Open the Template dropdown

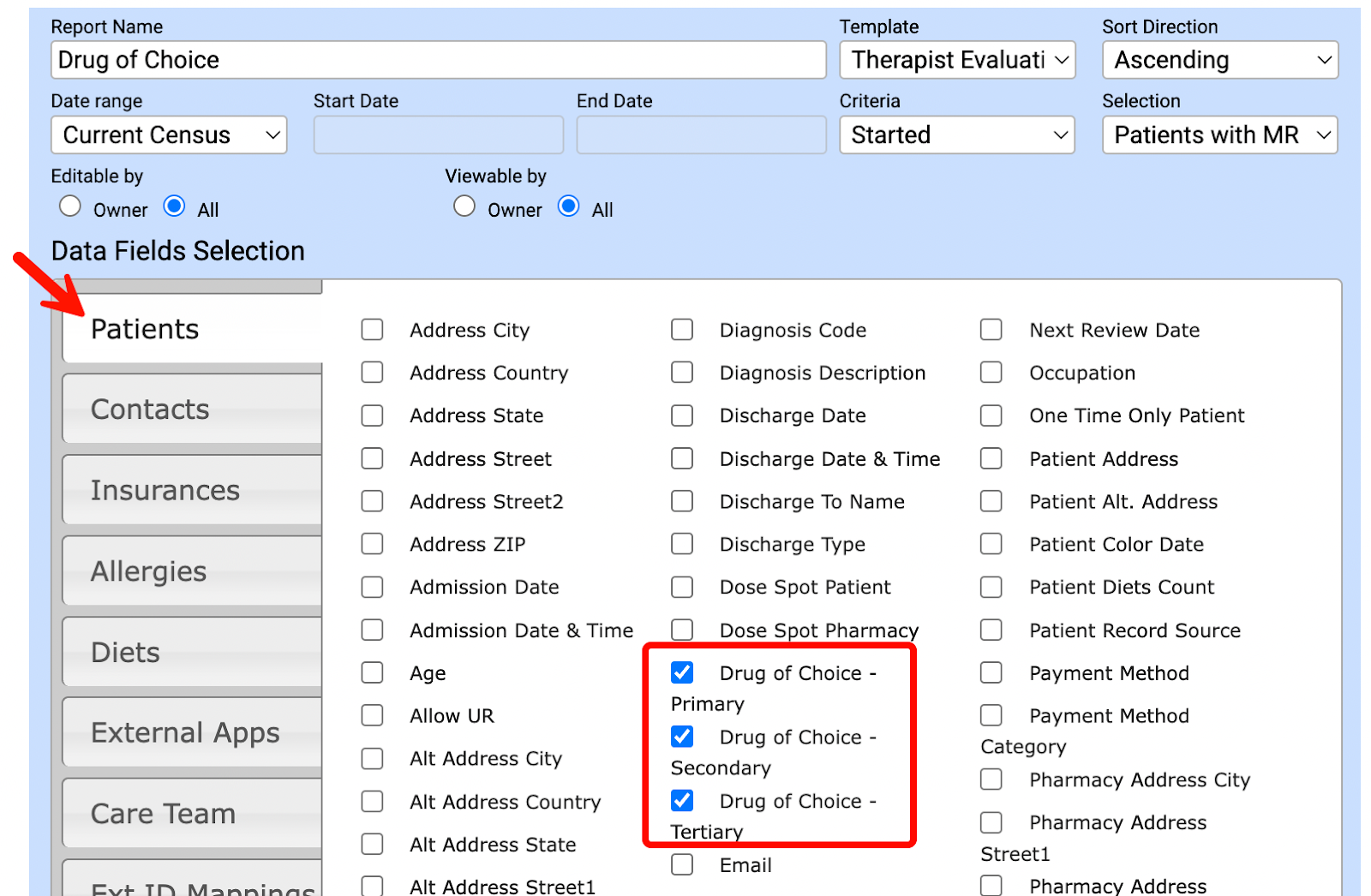(x=957, y=60)
